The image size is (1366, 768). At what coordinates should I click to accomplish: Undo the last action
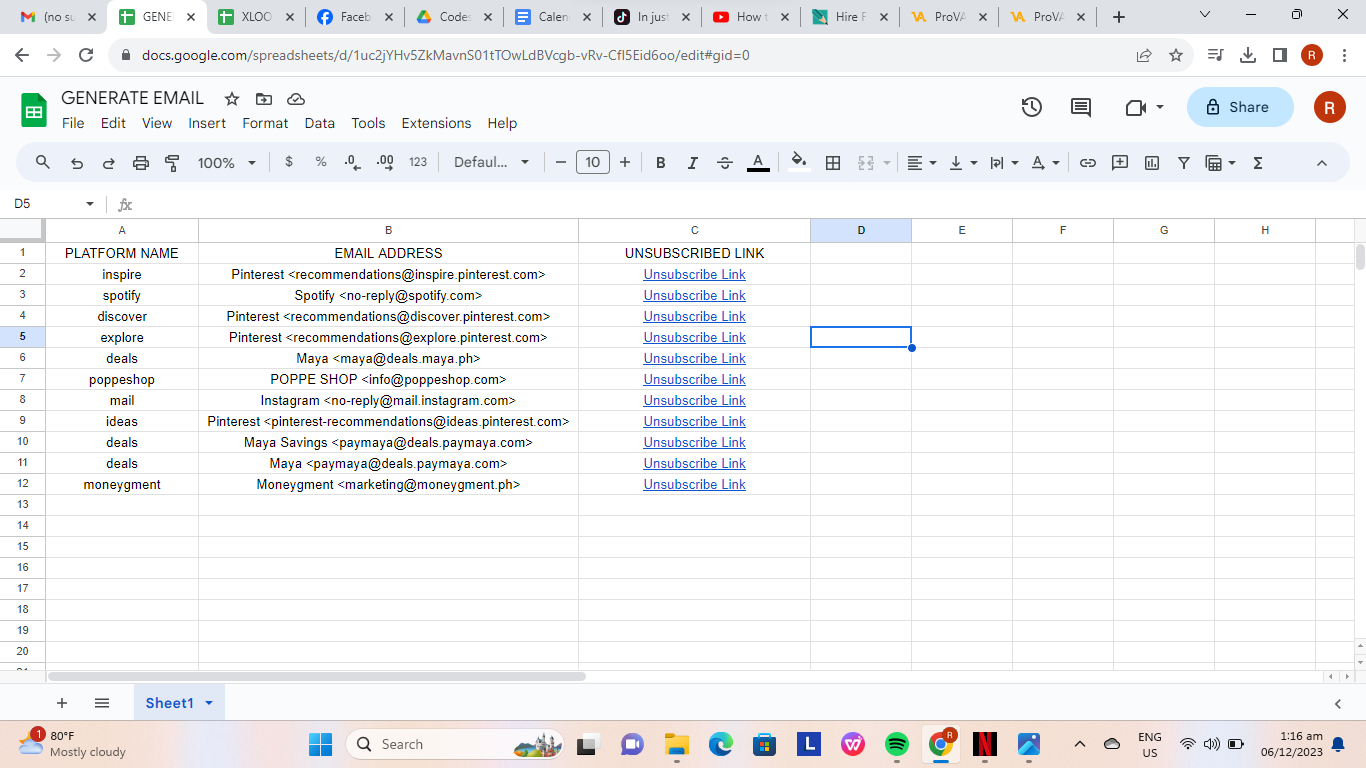pyautogui.click(x=77, y=162)
